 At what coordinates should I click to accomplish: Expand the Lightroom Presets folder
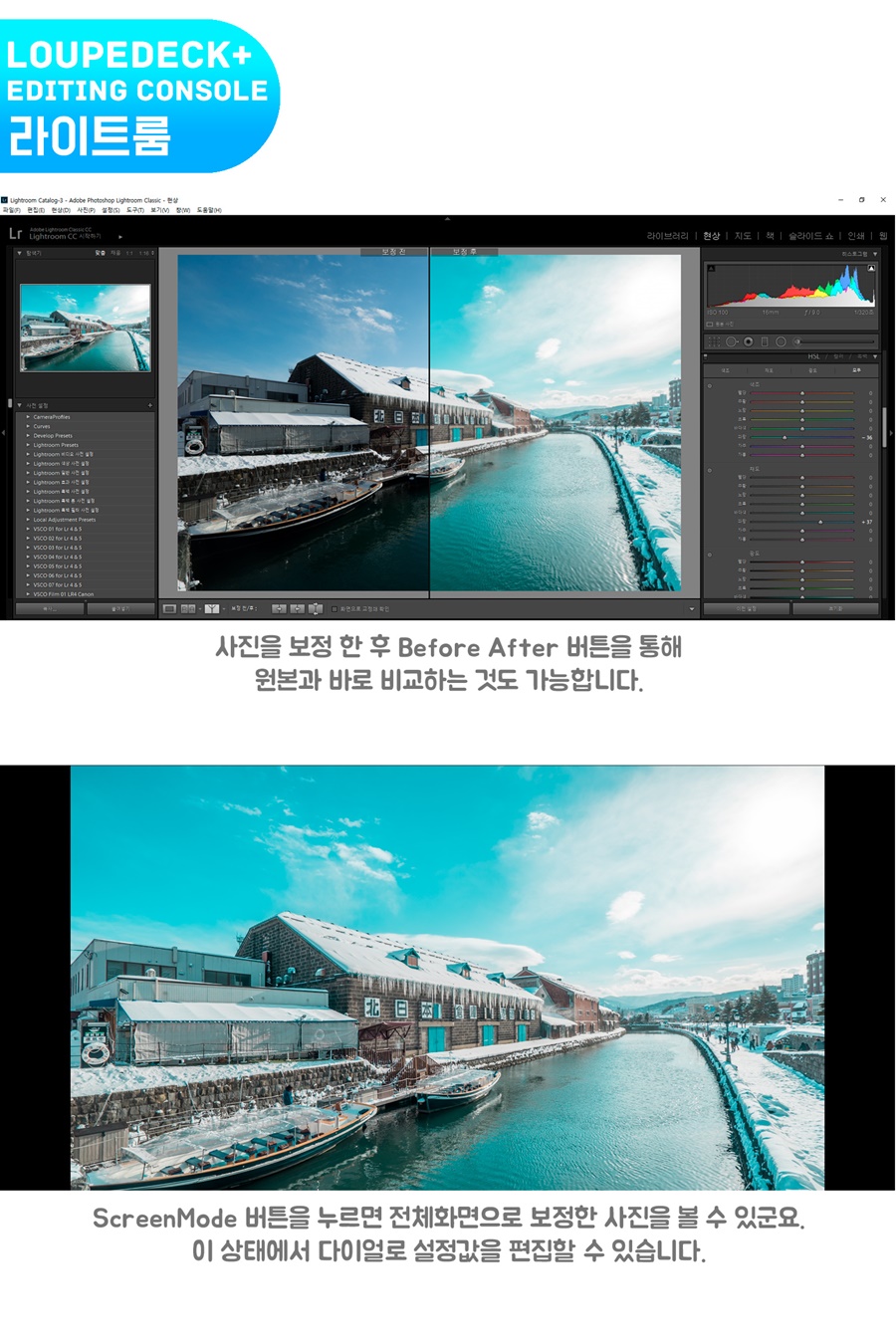click(28, 445)
